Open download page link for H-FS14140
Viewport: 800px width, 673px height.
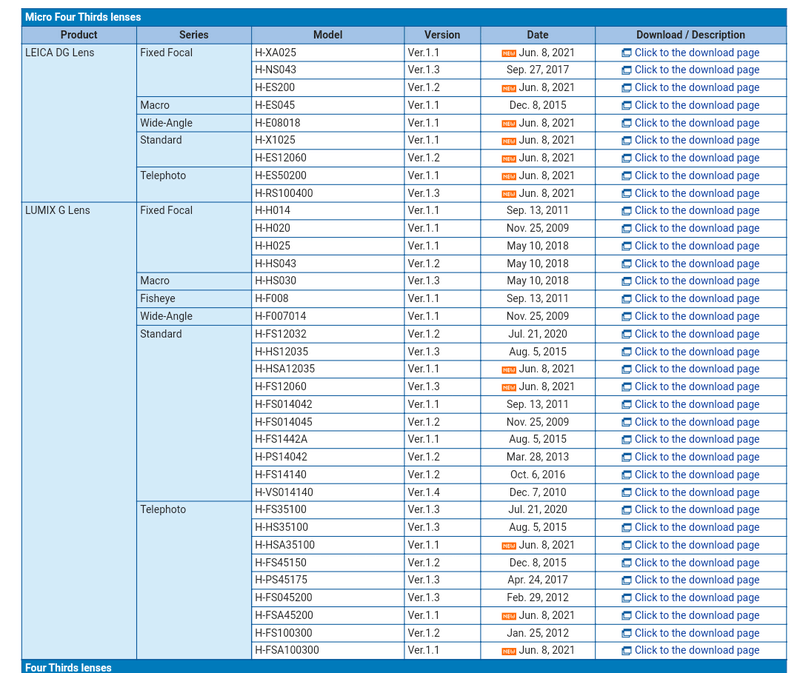pyautogui.click(x=696, y=475)
